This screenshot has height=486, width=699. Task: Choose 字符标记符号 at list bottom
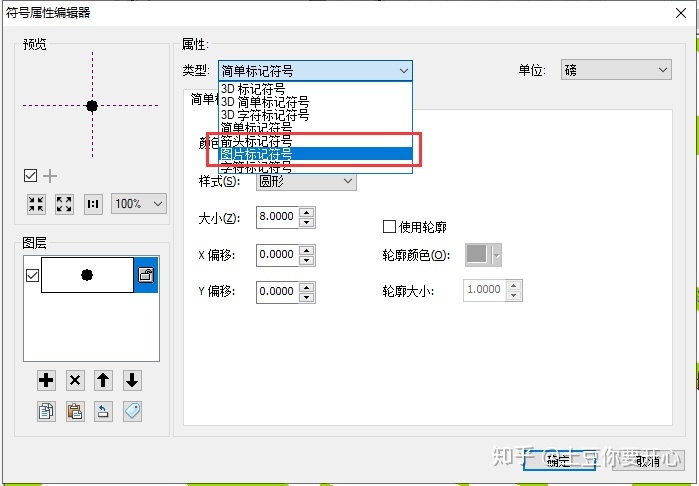pyautogui.click(x=316, y=167)
